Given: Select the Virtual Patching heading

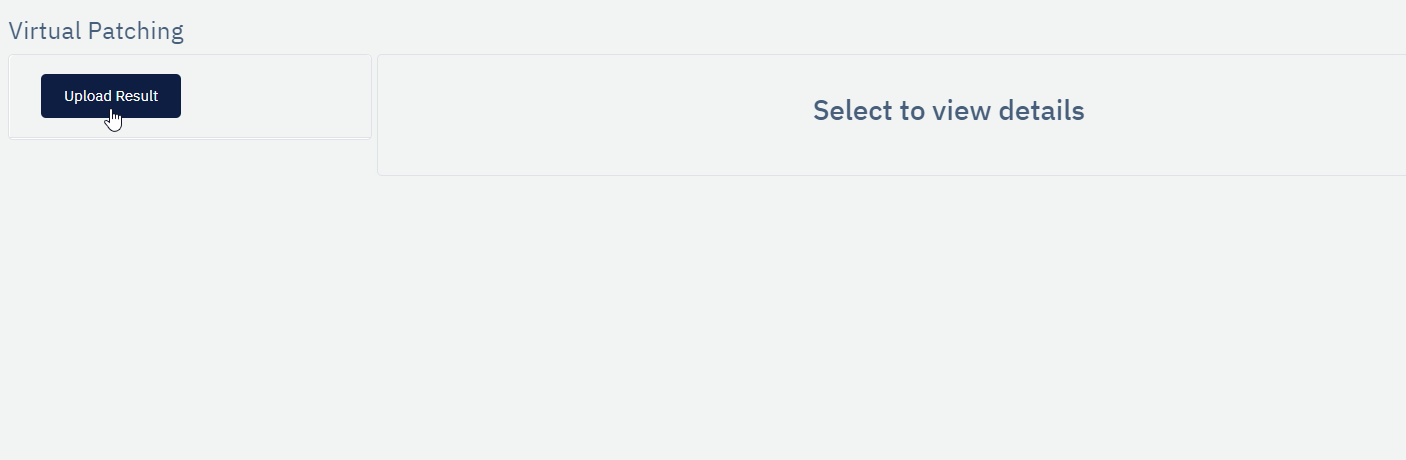Looking at the screenshot, I should tap(96, 31).
